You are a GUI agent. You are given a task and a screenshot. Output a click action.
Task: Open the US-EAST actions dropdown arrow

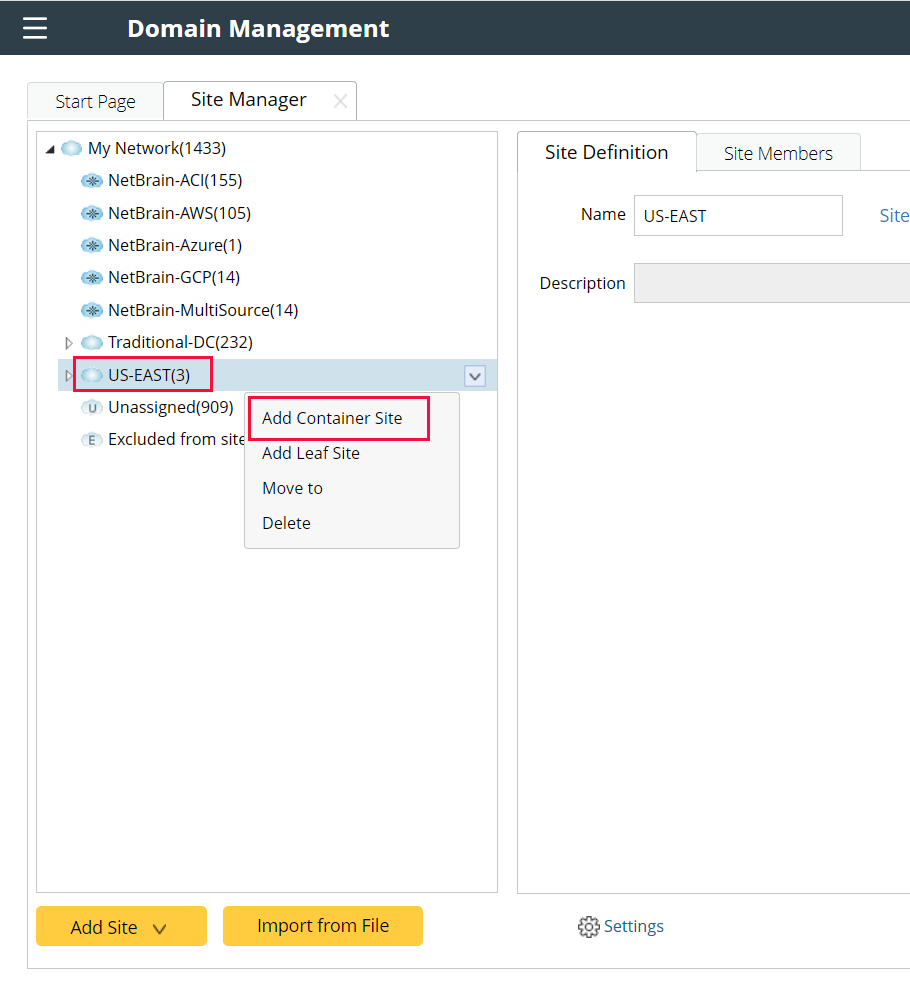[x=474, y=375]
